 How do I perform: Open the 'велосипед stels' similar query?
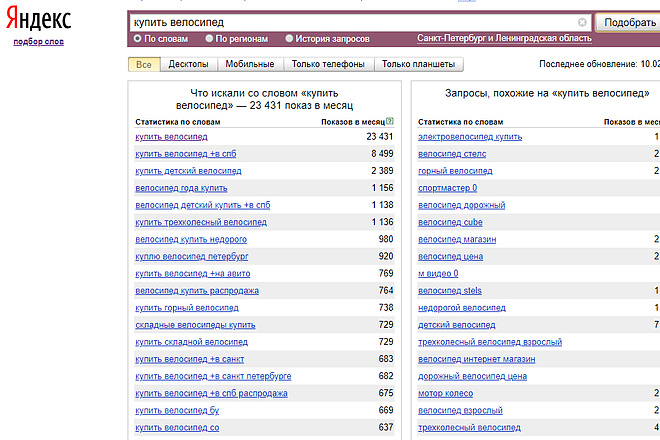coord(450,291)
